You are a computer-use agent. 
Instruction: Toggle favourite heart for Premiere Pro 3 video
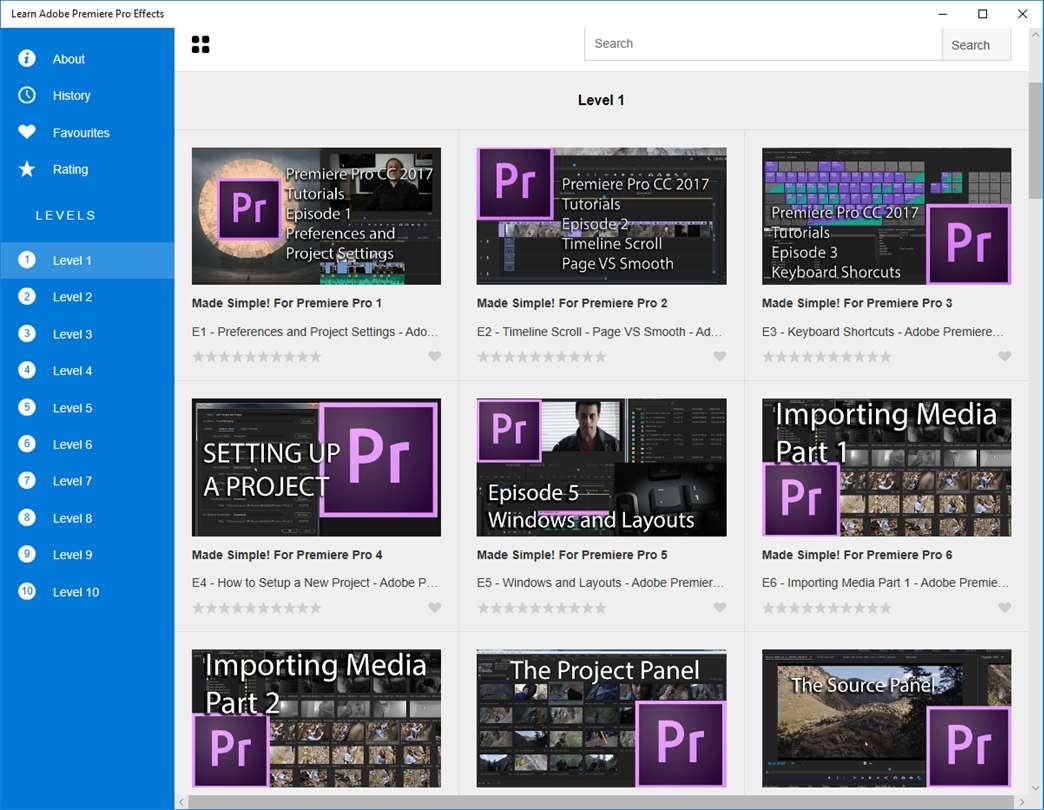click(1005, 357)
